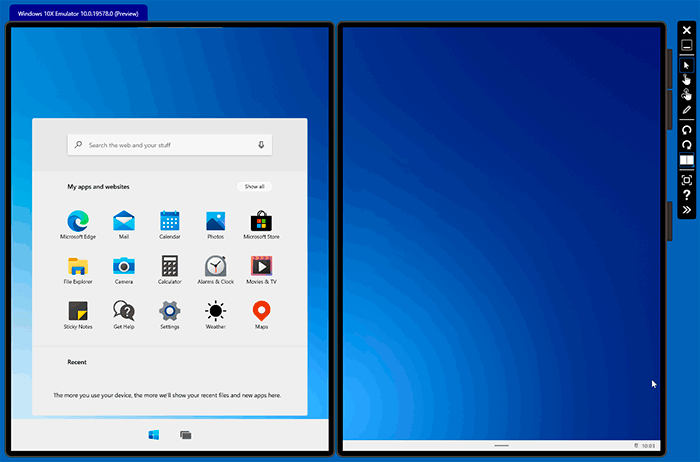Rotate the emulator counterclockwise
700x462 pixels.
[687, 130]
